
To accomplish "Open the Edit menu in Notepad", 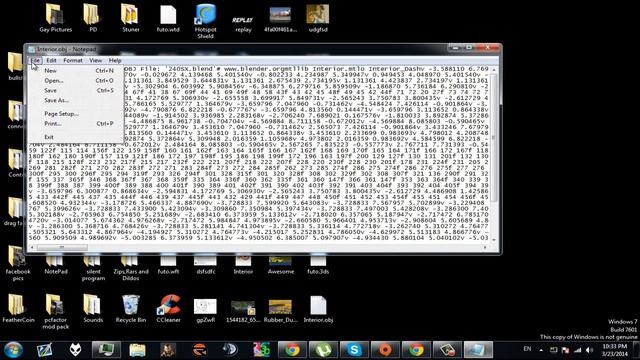I will coord(51,60).
